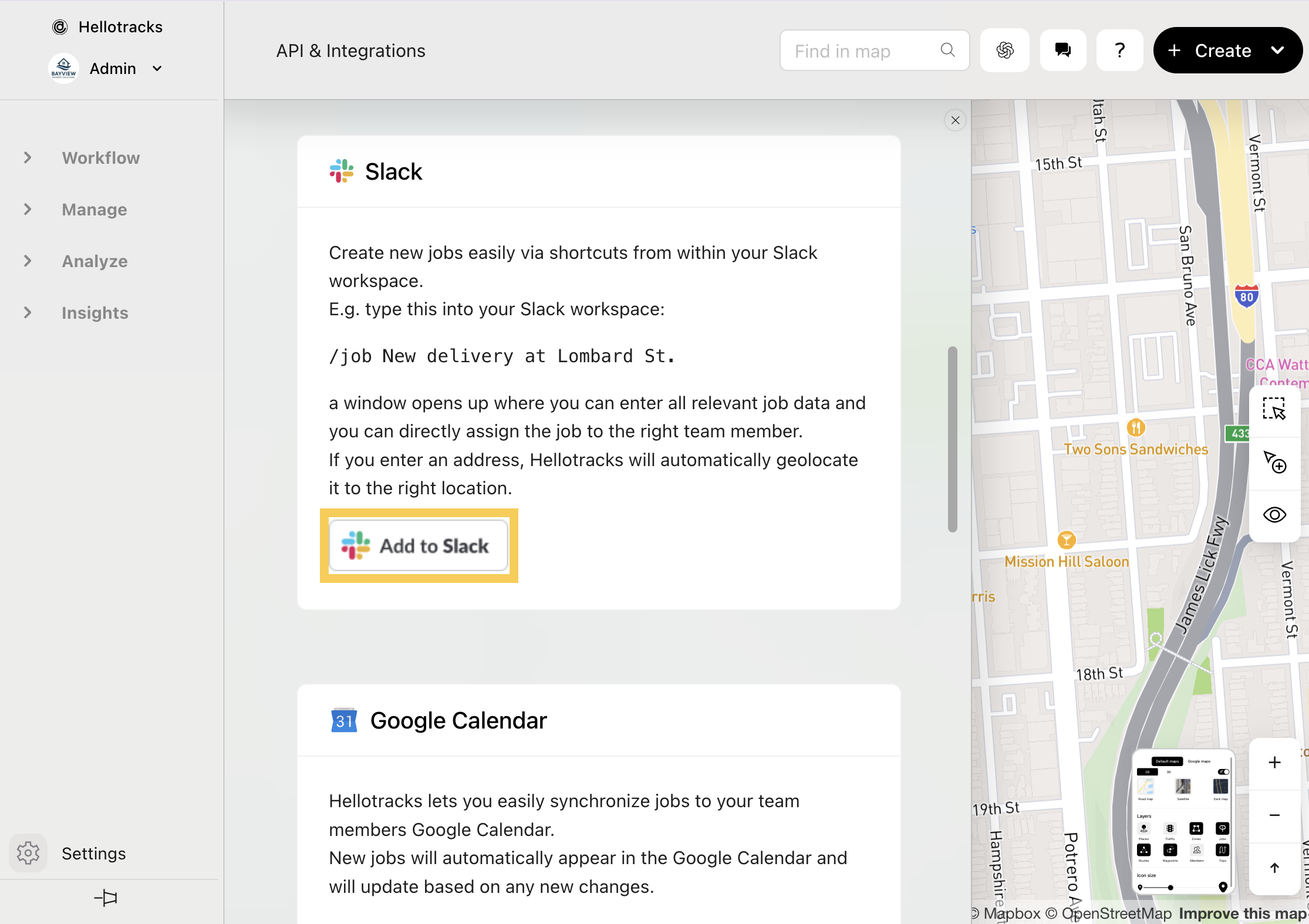
Task: Click the API & Integrations title
Action: pos(351,51)
